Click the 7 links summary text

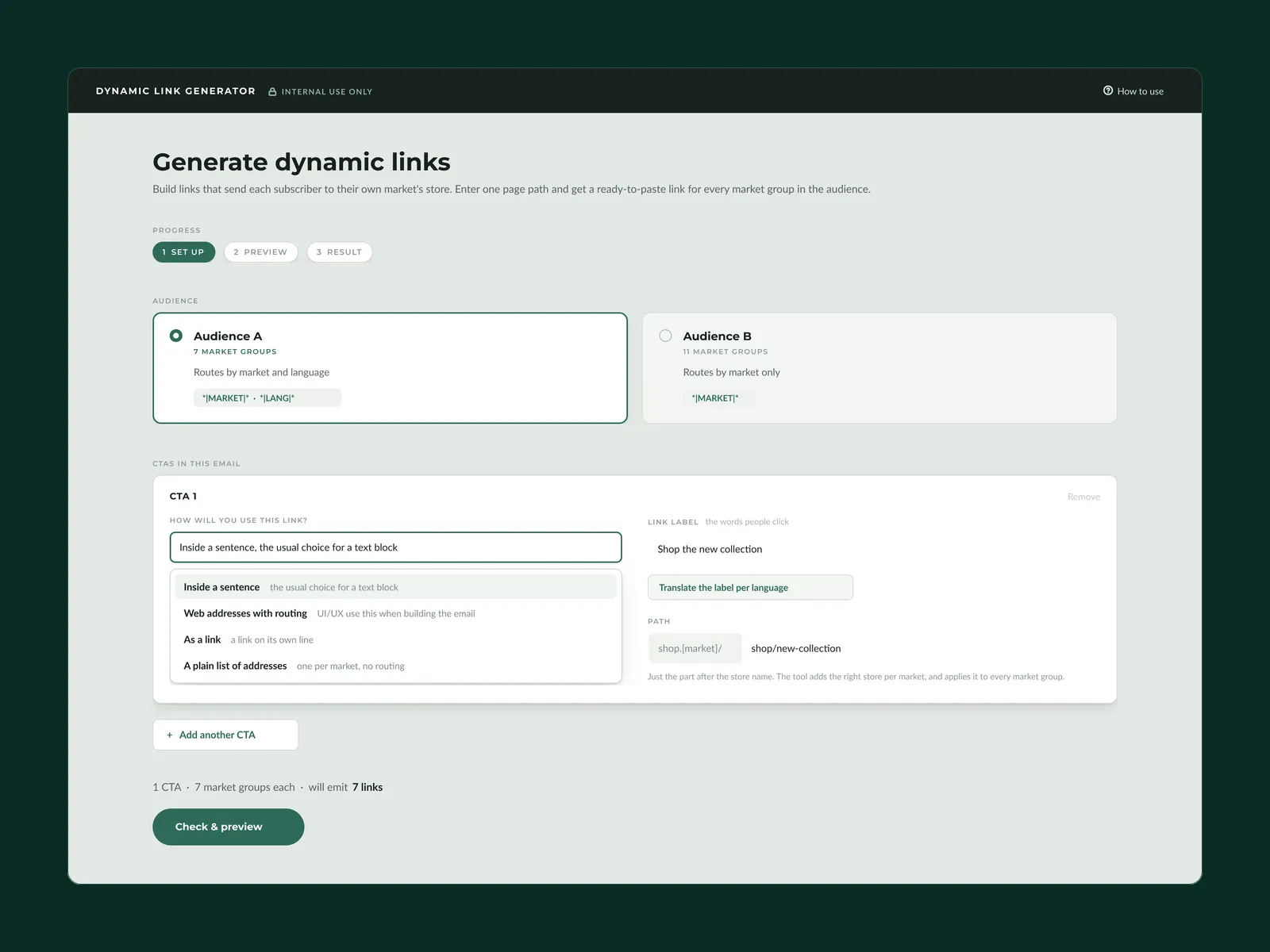[368, 787]
